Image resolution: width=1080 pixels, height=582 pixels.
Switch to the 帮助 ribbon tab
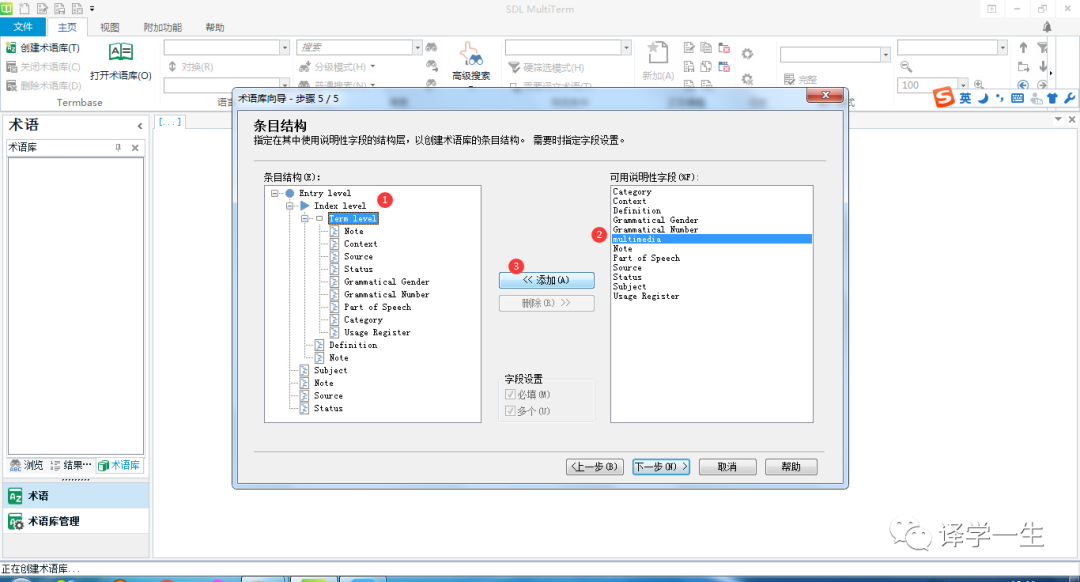click(x=215, y=27)
